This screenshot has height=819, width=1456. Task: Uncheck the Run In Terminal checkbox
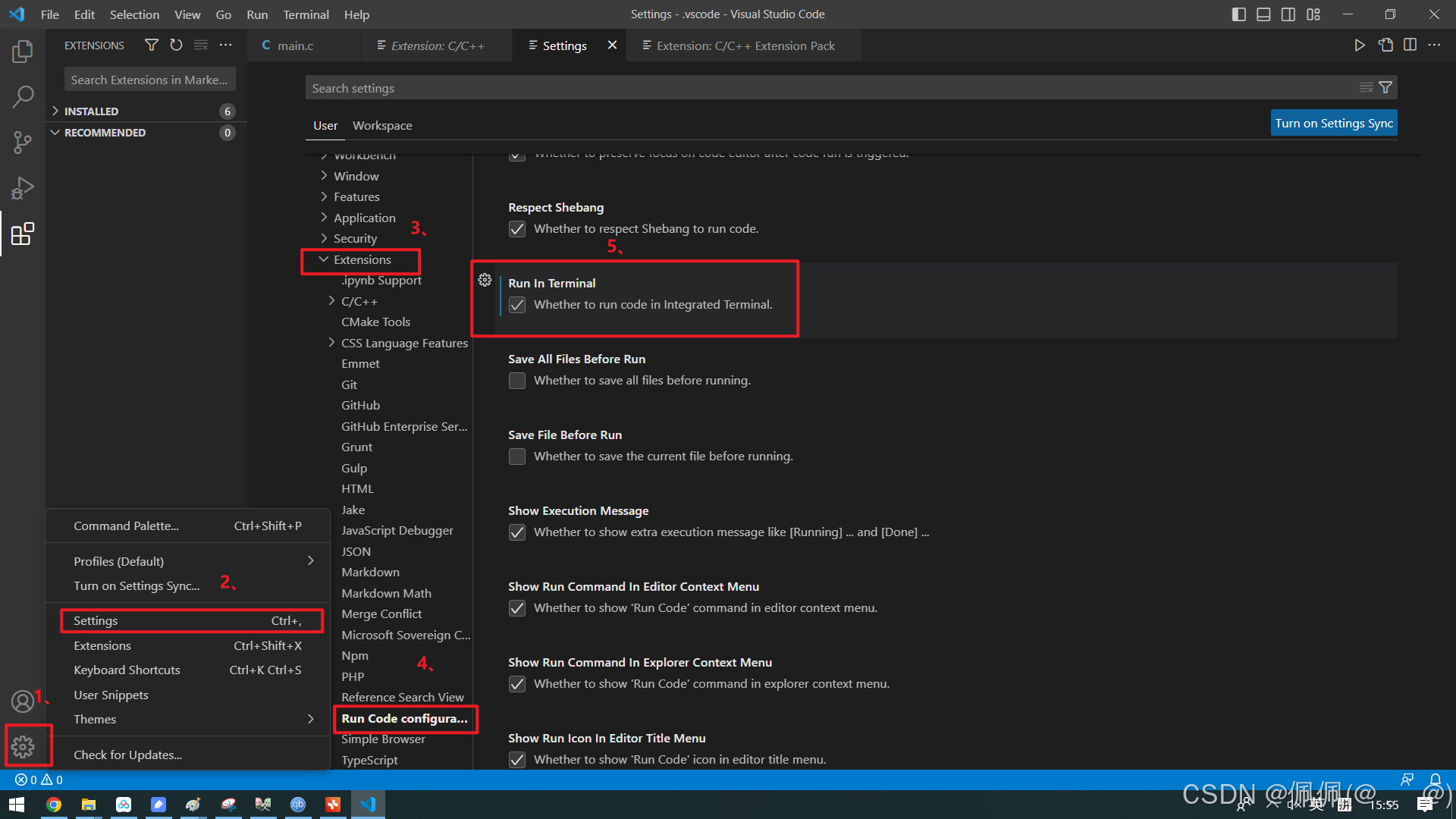(517, 305)
